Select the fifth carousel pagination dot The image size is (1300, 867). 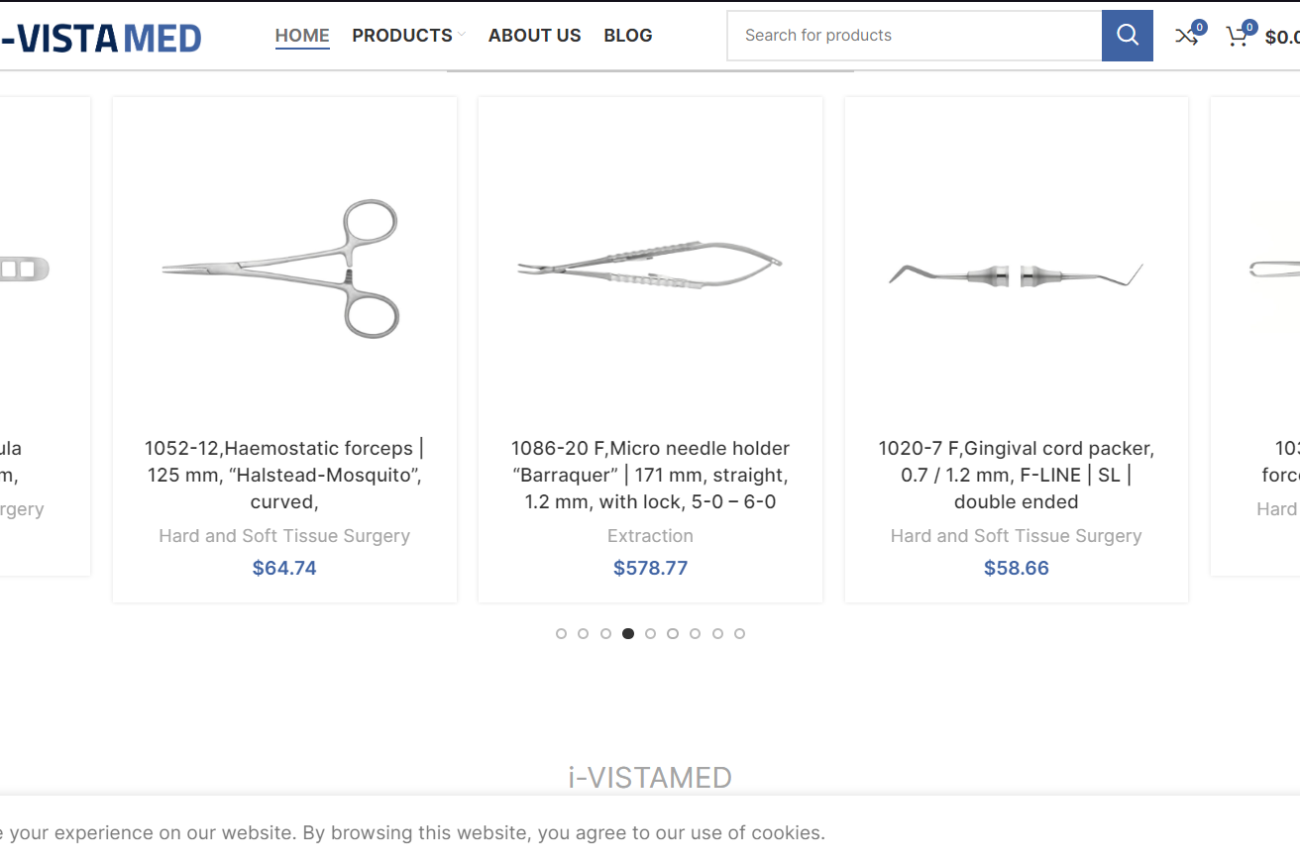[x=650, y=634]
